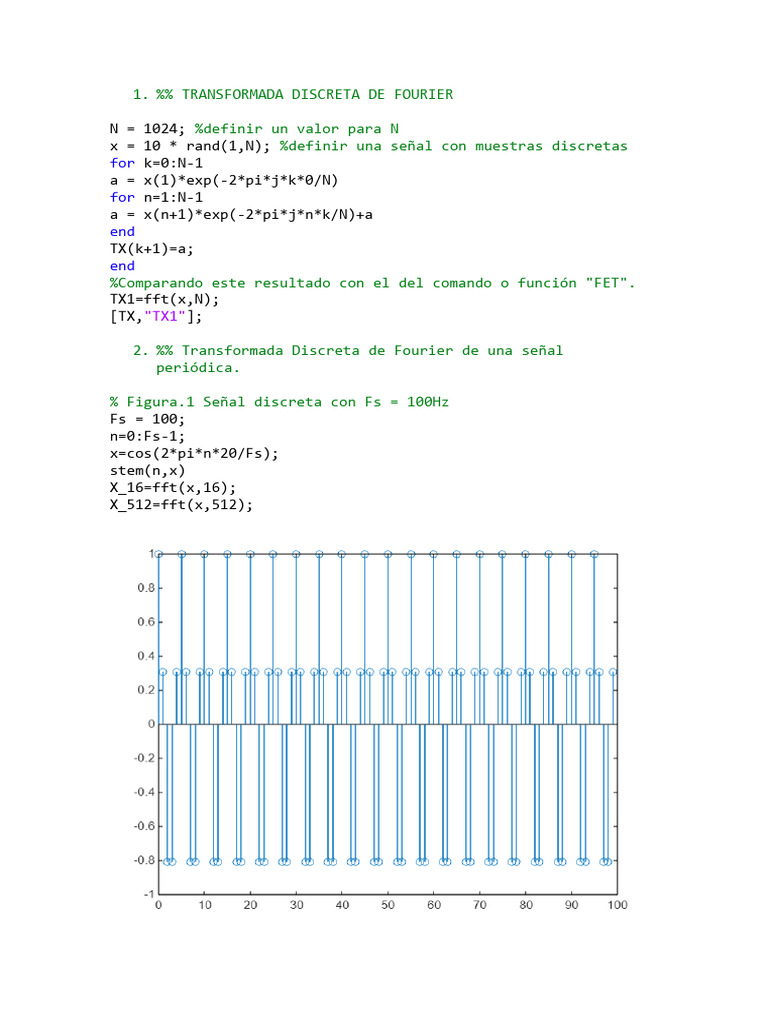
Task: Select the line "N = 1024;"
Action: pyautogui.click(x=148, y=129)
